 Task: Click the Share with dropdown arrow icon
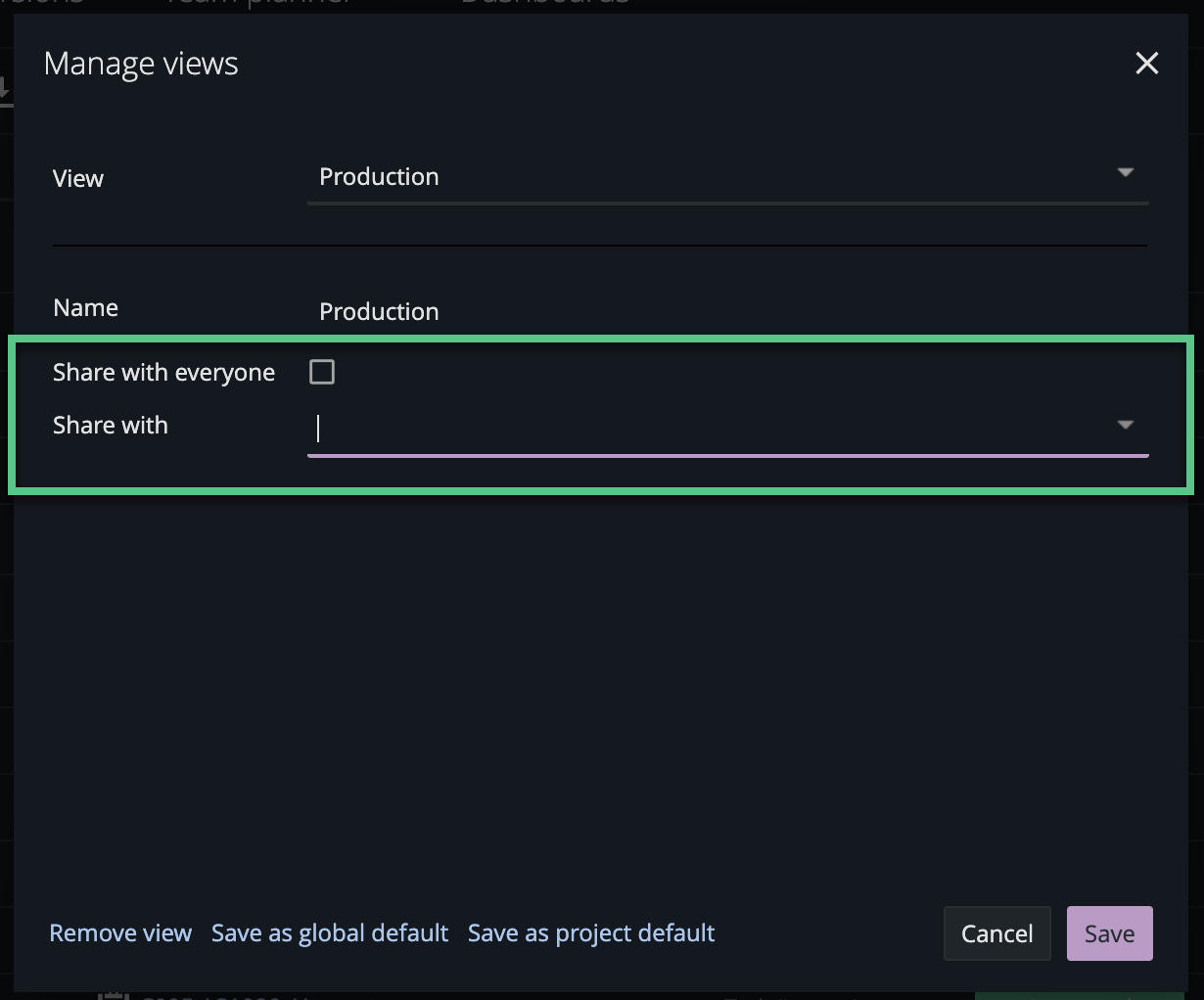[x=1126, y=425]
